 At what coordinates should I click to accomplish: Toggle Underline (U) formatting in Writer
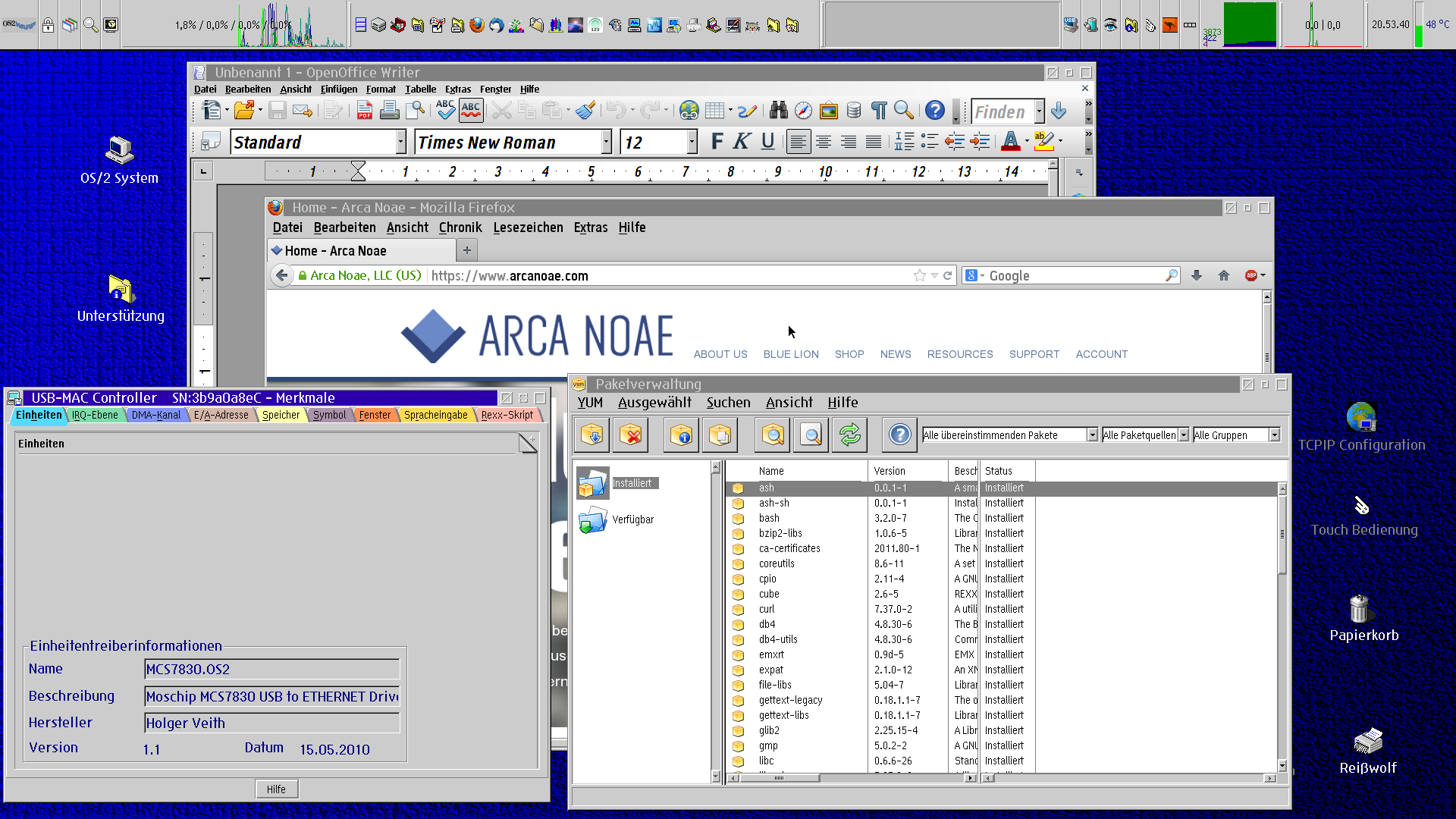click(767, 142)
